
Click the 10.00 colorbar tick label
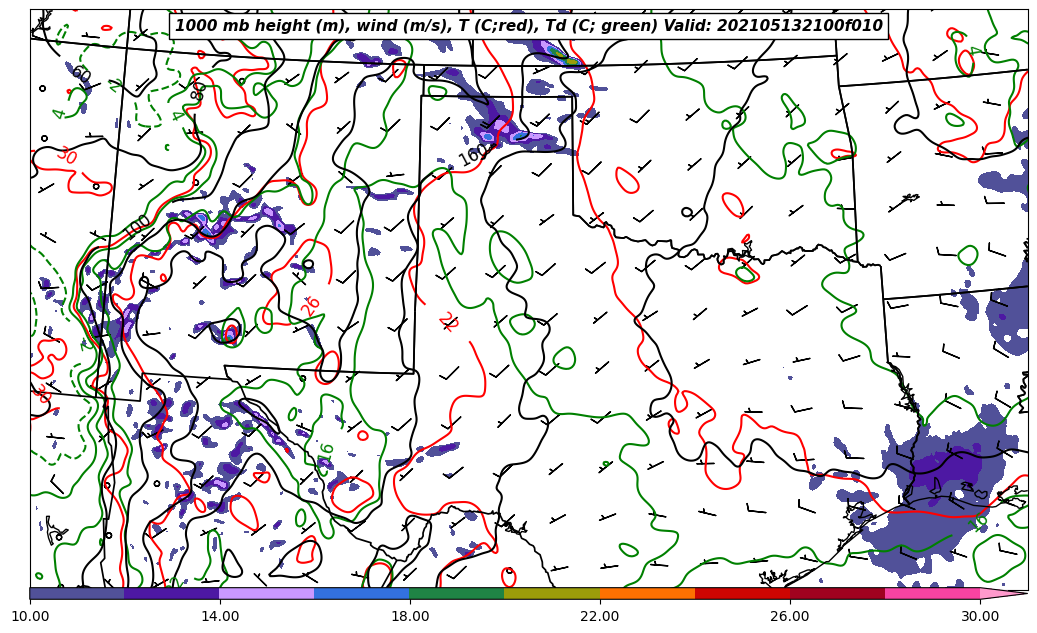click(x=30, y=617)
